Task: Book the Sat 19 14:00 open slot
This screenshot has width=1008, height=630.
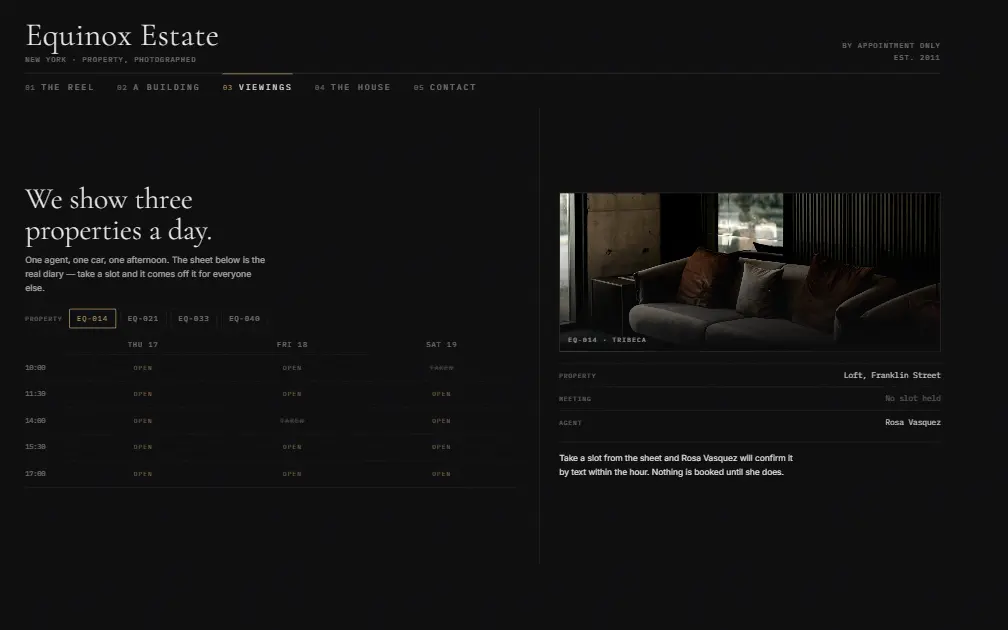Action: pos(441,421)
